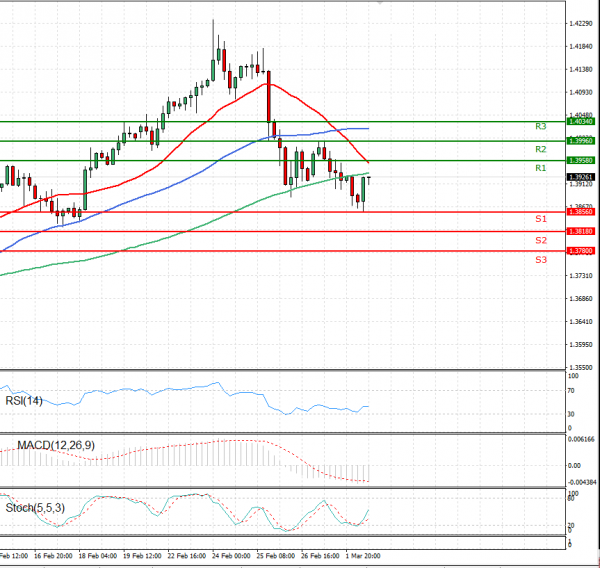Click the 24 Feb 00:00 time label
The height and width of the screenshot is (568, 600).
click(x=231, y=556)
